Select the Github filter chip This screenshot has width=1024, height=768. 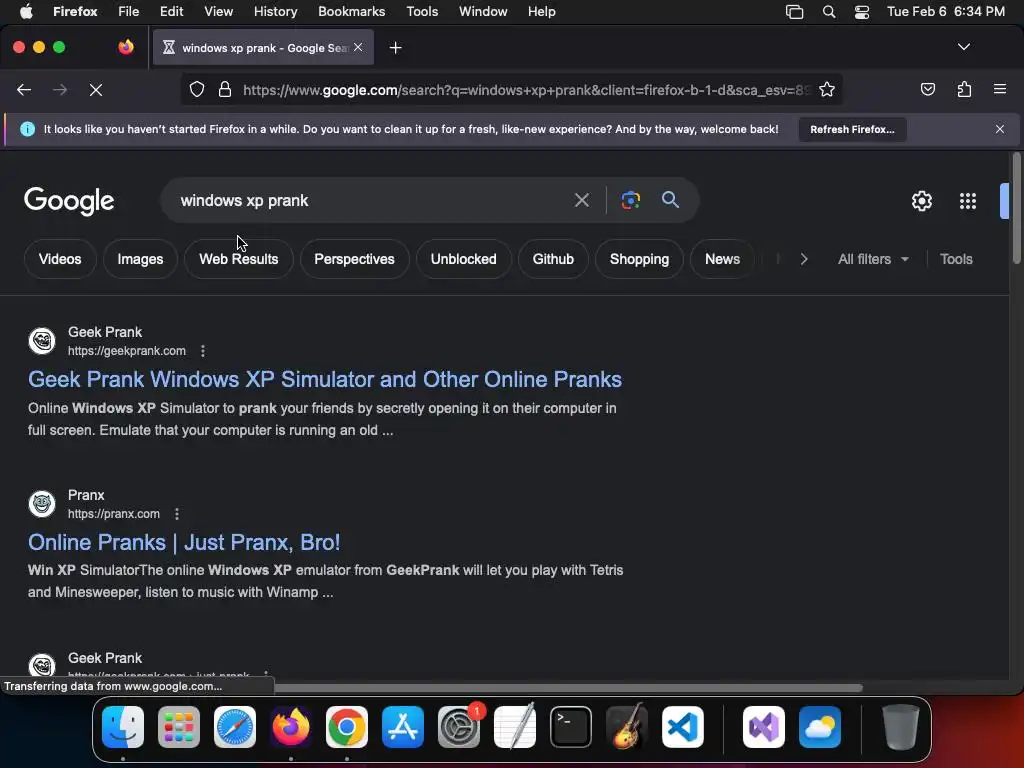(552, 259)
